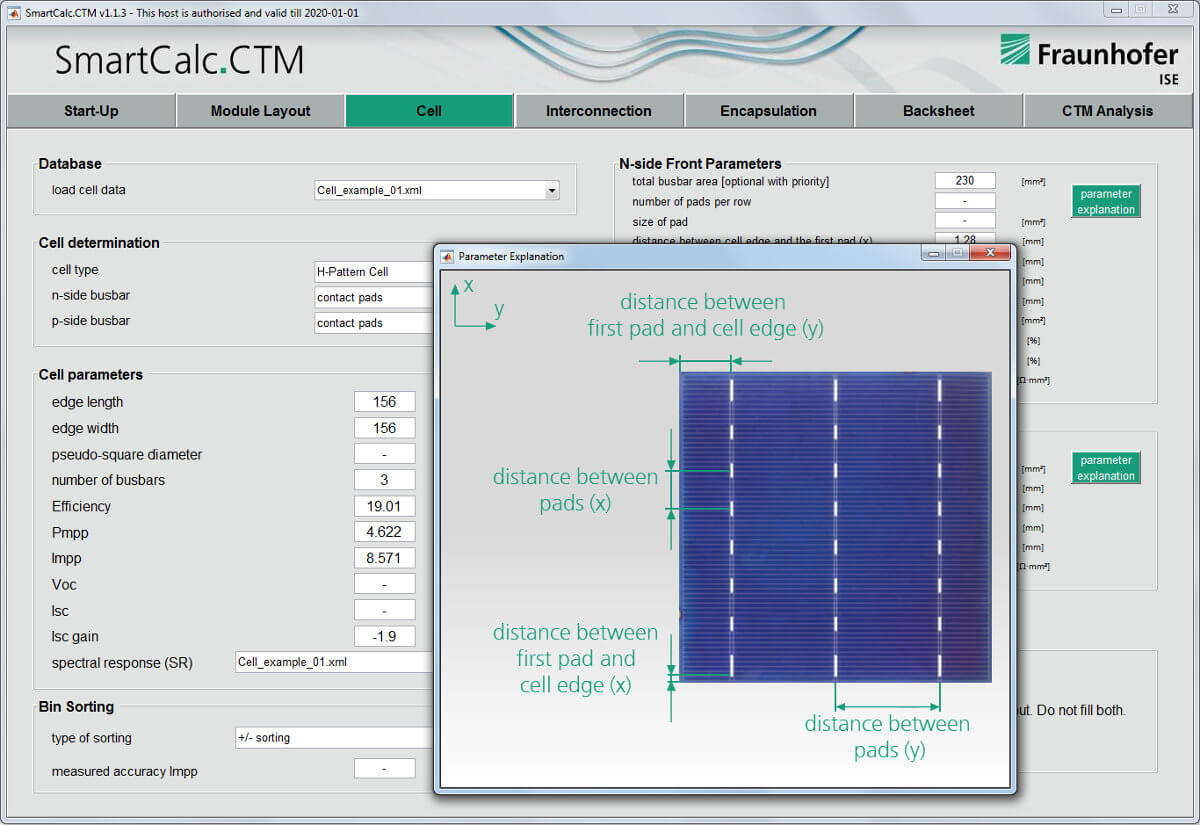
Task: Open the spectral response (SR) dropdown
Action: [335, 662]
